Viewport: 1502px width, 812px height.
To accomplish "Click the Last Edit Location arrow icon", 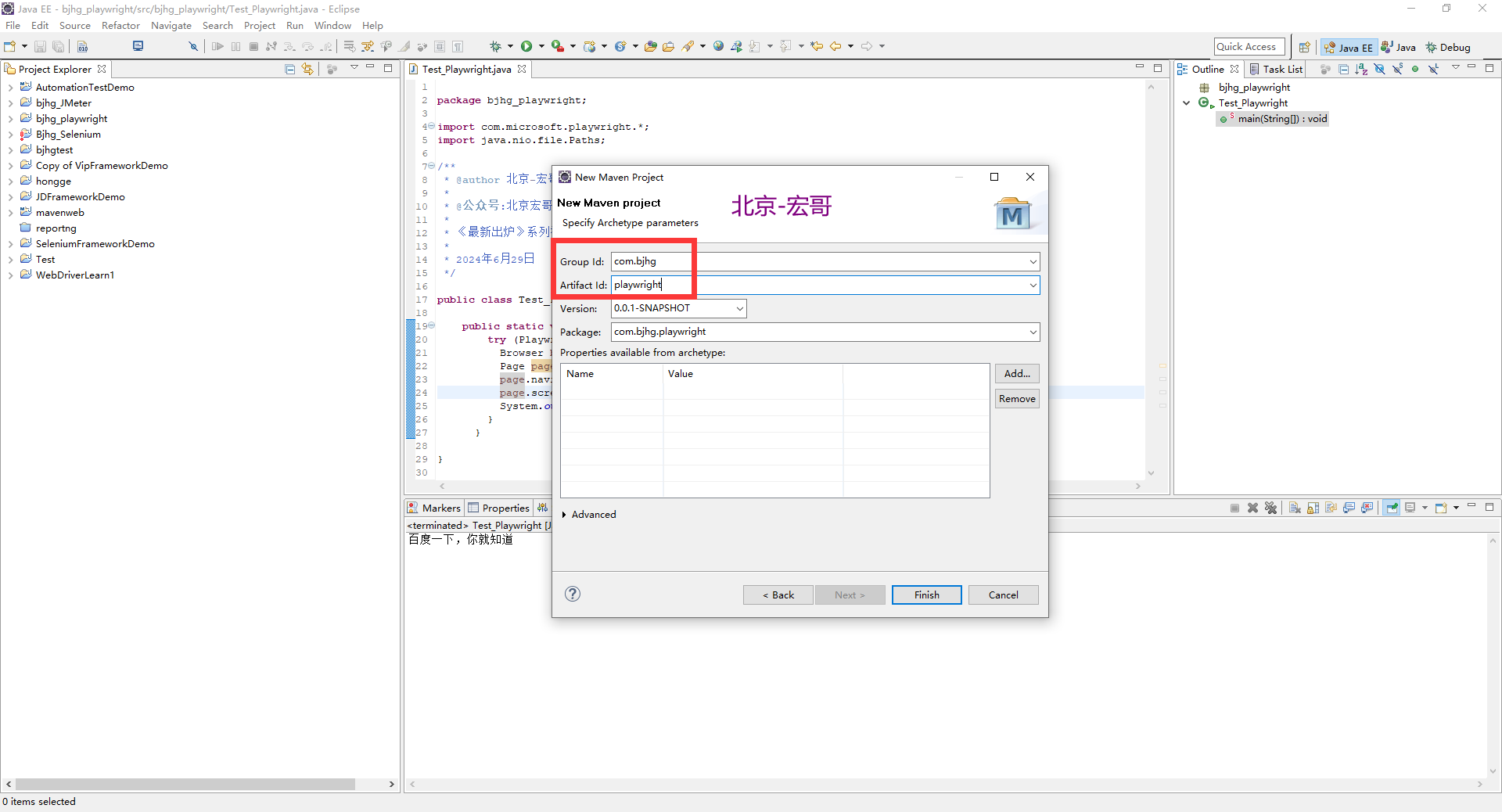I will pos(817,46).
